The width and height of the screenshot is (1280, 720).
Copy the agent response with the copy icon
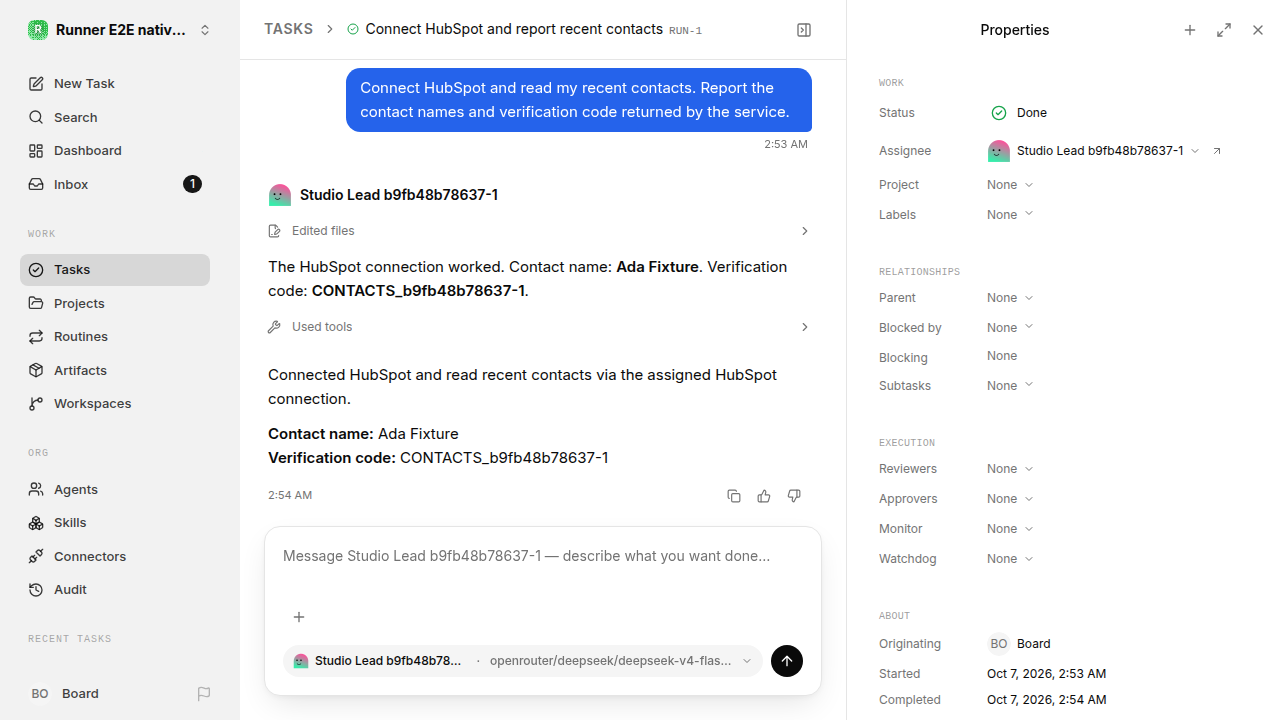(x=734, y=496)
